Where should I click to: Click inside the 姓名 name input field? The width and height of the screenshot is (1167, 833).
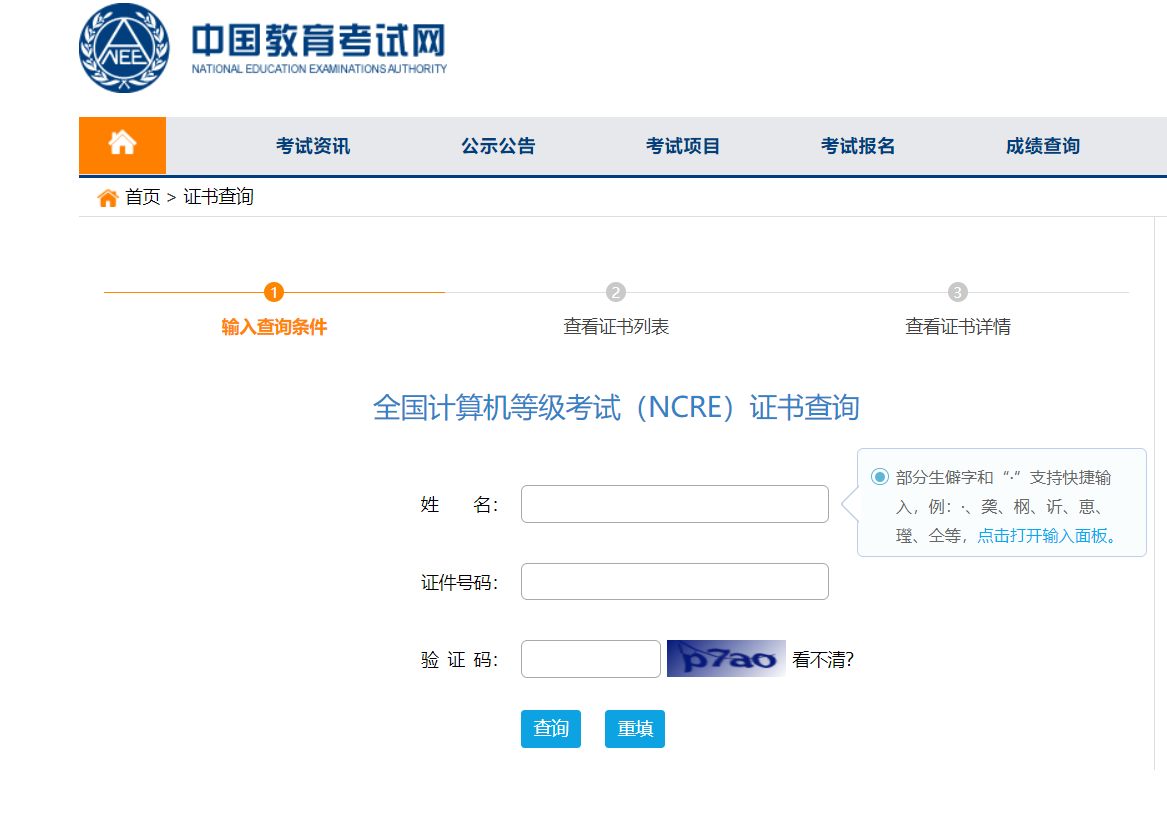tap(674, 503)
